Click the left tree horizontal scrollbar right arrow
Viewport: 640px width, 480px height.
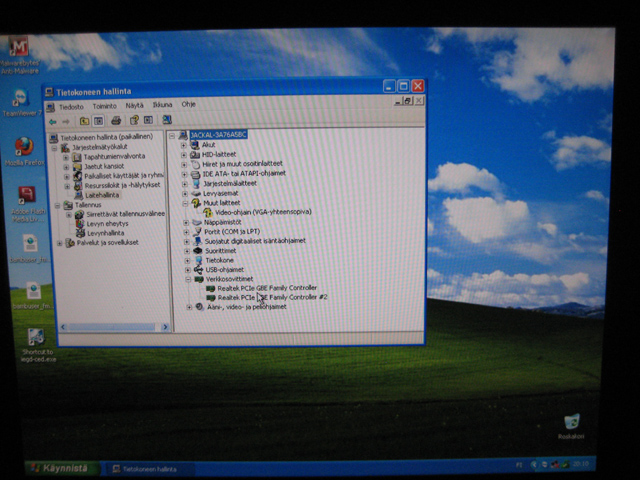coord(165,327)
